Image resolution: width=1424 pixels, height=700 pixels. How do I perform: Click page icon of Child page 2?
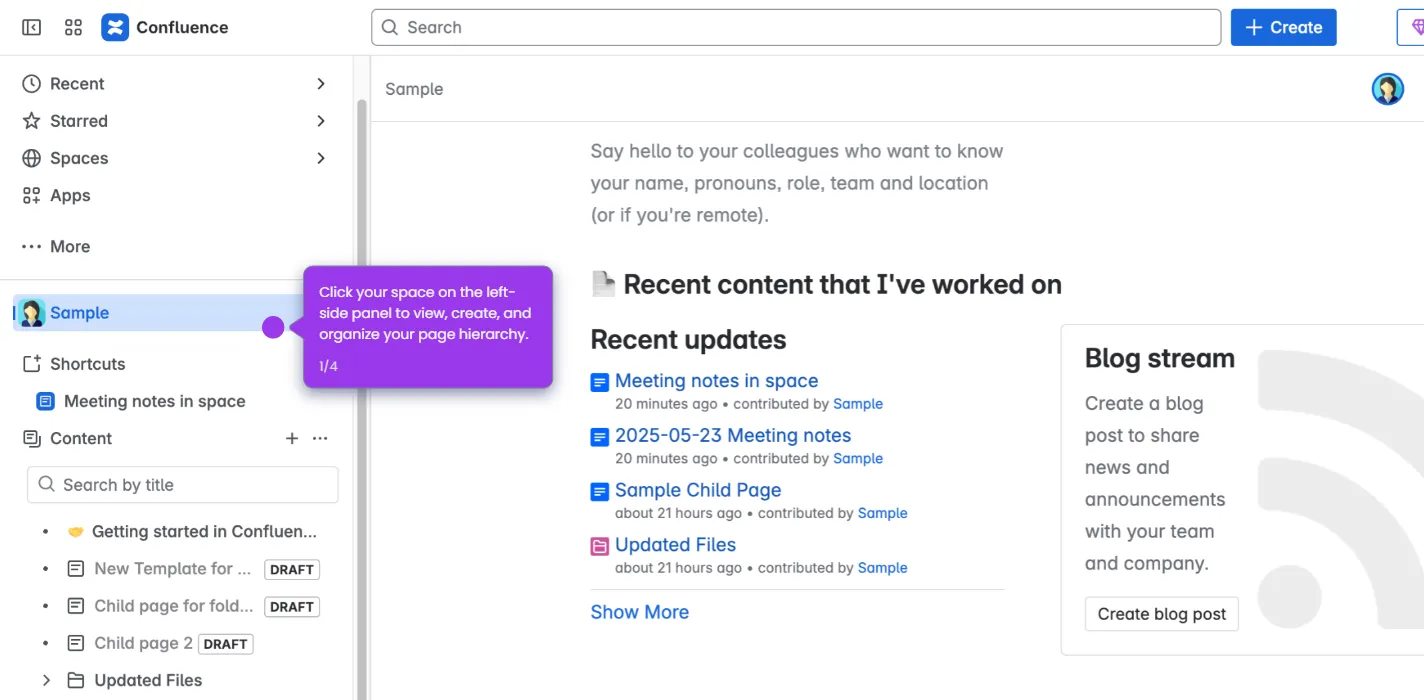pos(76,643)
